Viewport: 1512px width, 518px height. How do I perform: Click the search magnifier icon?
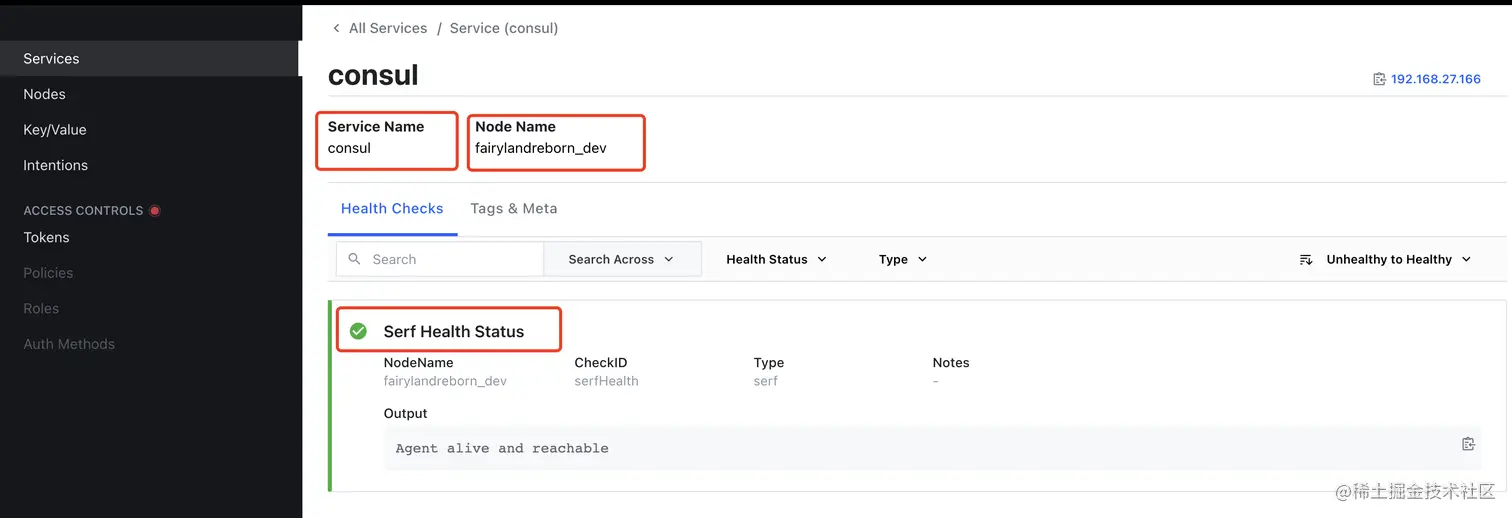point(354,259)
